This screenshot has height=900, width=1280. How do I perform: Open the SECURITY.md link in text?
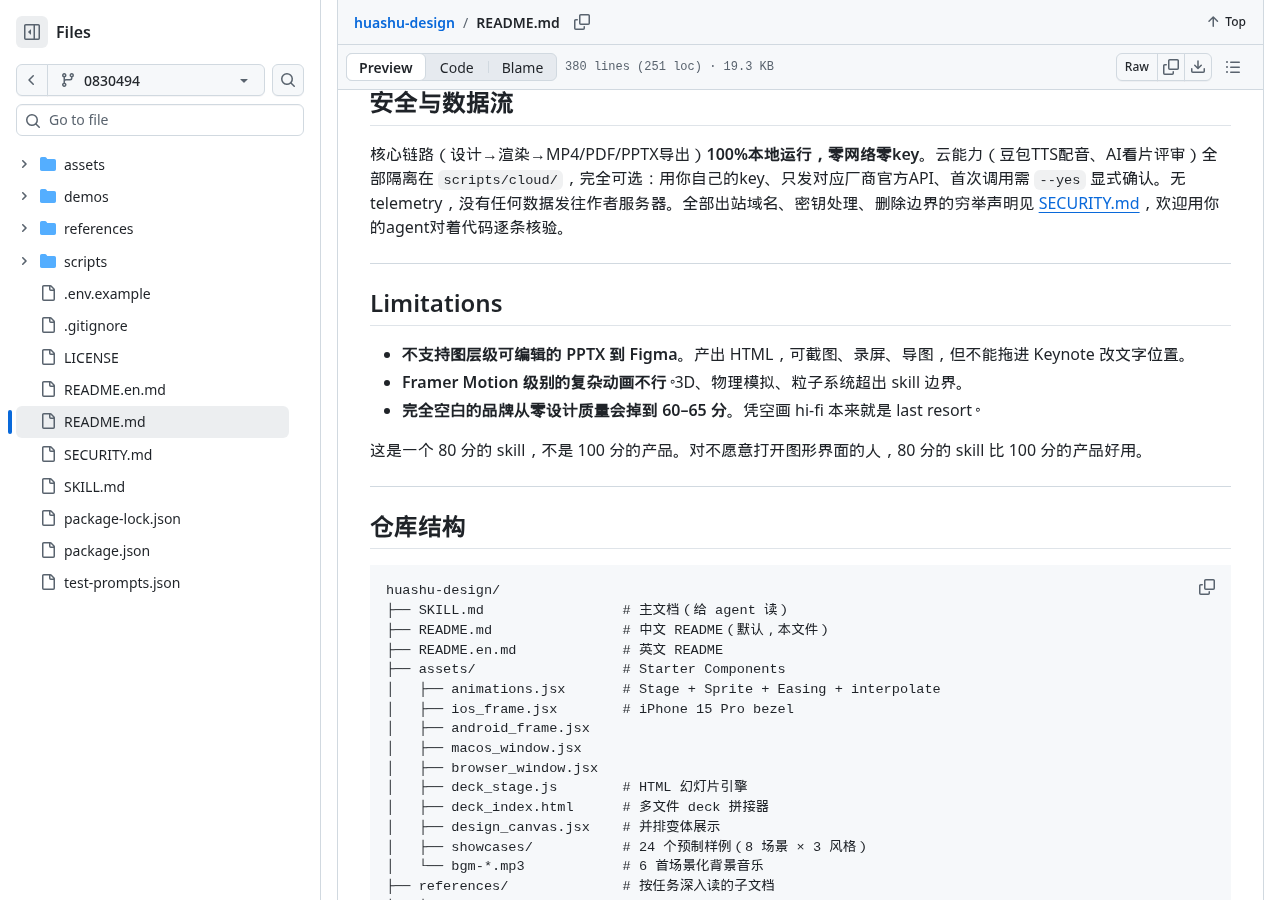tap(1088, 203)
